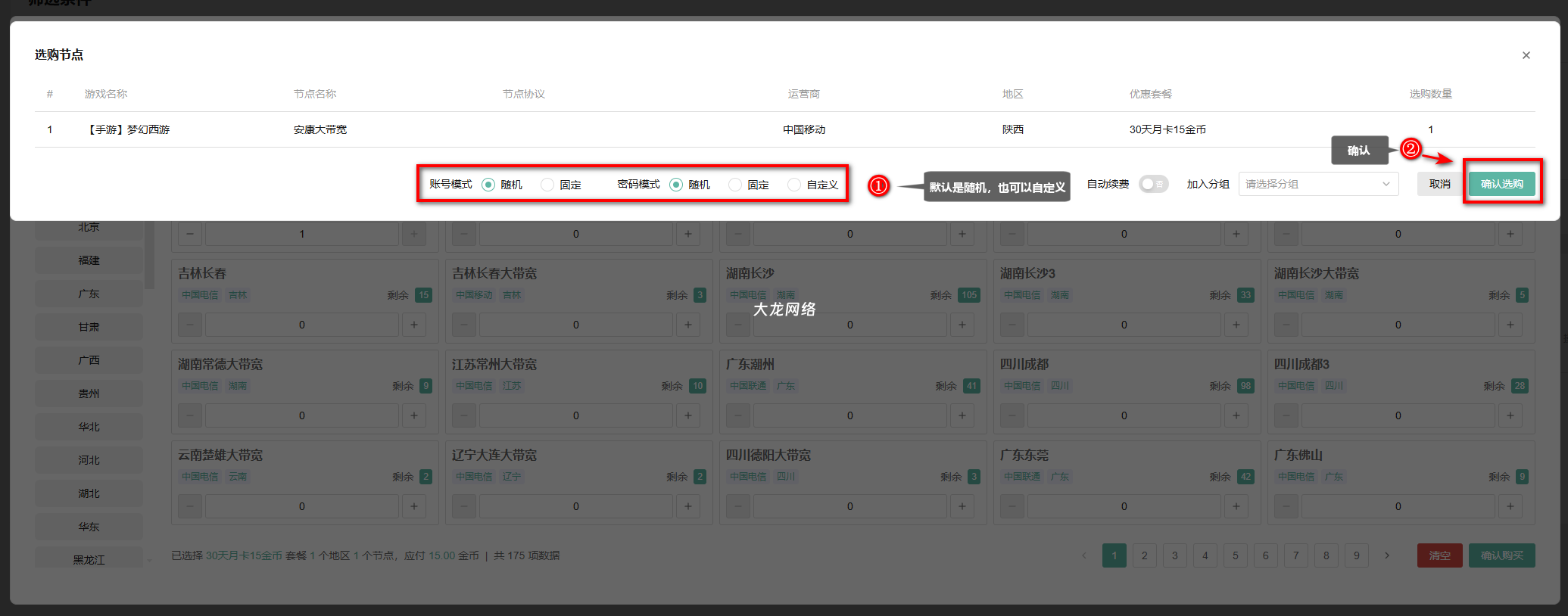The width and height of the screenshot is (1568, 616).
Task: Enable the 自动续费 switch
Action: (x=1153, y=184)
